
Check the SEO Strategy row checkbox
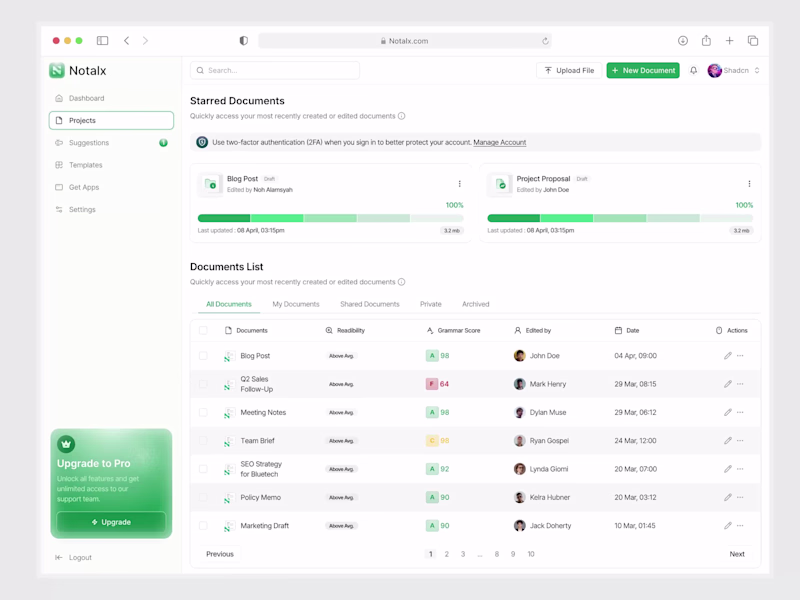203,469
